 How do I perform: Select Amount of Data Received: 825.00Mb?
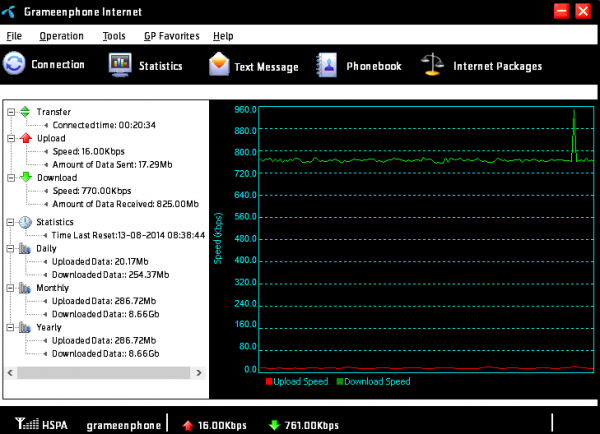tap(126, 204)
